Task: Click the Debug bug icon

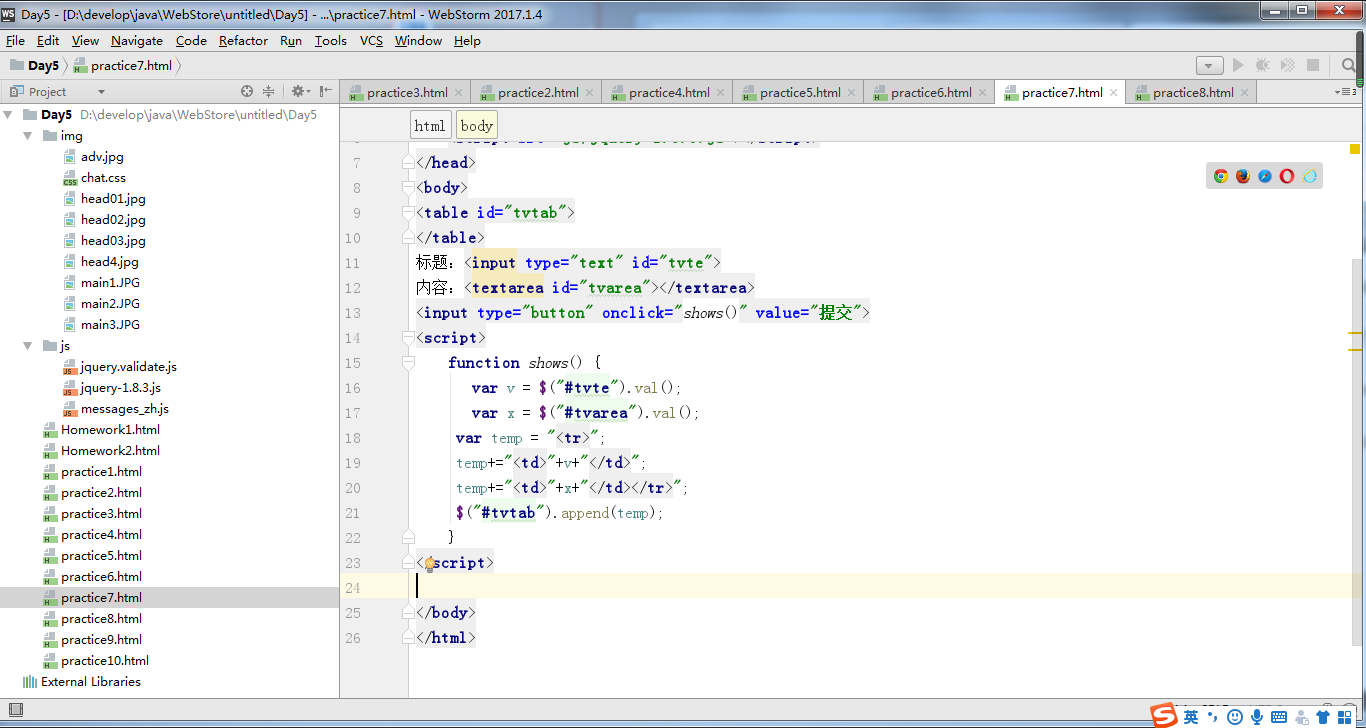Action: (x=1262, y=65)
